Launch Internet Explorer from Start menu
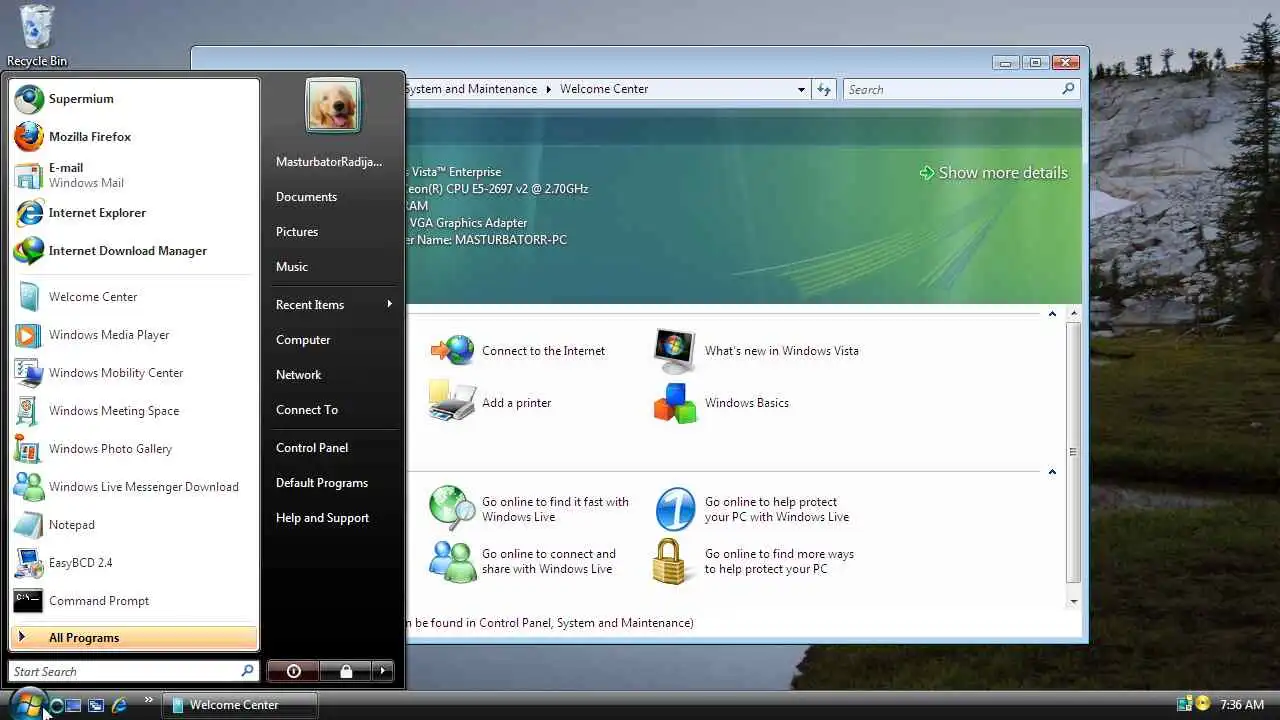 pyautogui.click(x=133, y=213)
